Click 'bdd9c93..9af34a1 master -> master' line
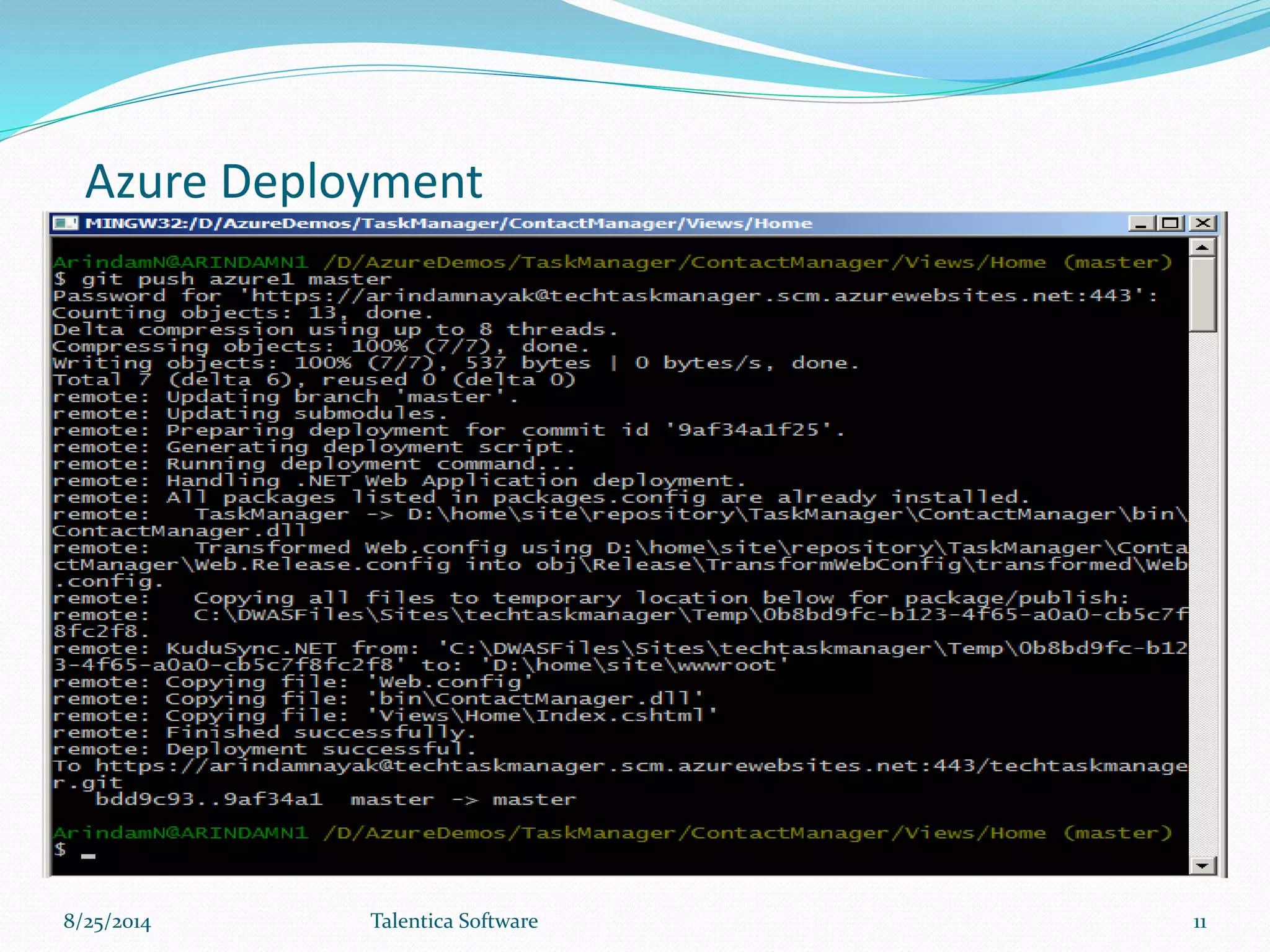 click(335, 800)
